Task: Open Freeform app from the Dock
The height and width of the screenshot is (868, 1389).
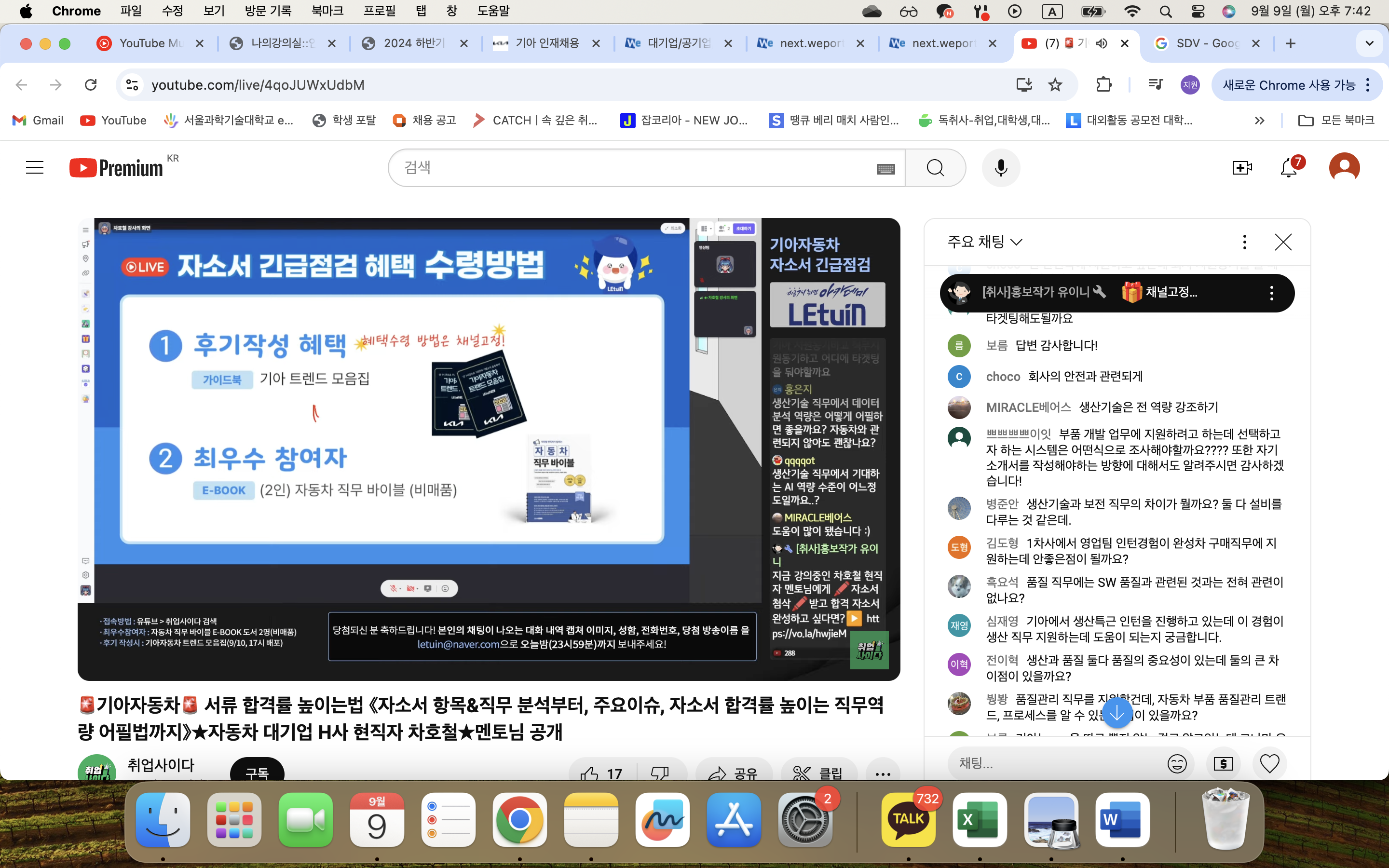Action: pos(662,820)
